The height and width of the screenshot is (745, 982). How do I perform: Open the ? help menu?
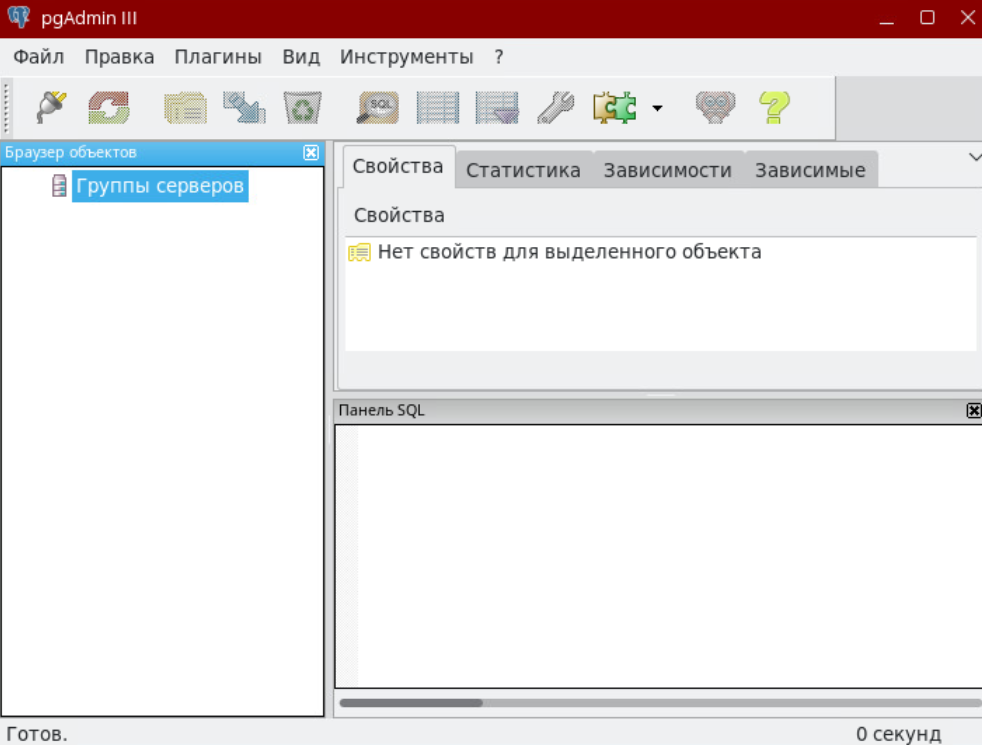pos(499,57)
